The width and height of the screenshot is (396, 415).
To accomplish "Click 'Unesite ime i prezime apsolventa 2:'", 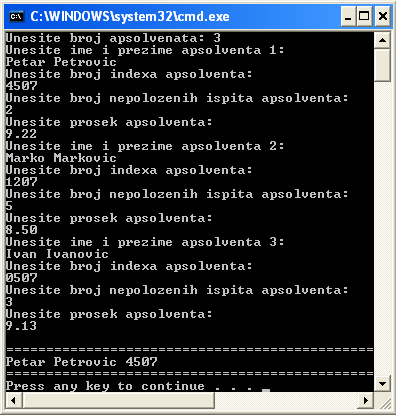I will pos(145,146).
